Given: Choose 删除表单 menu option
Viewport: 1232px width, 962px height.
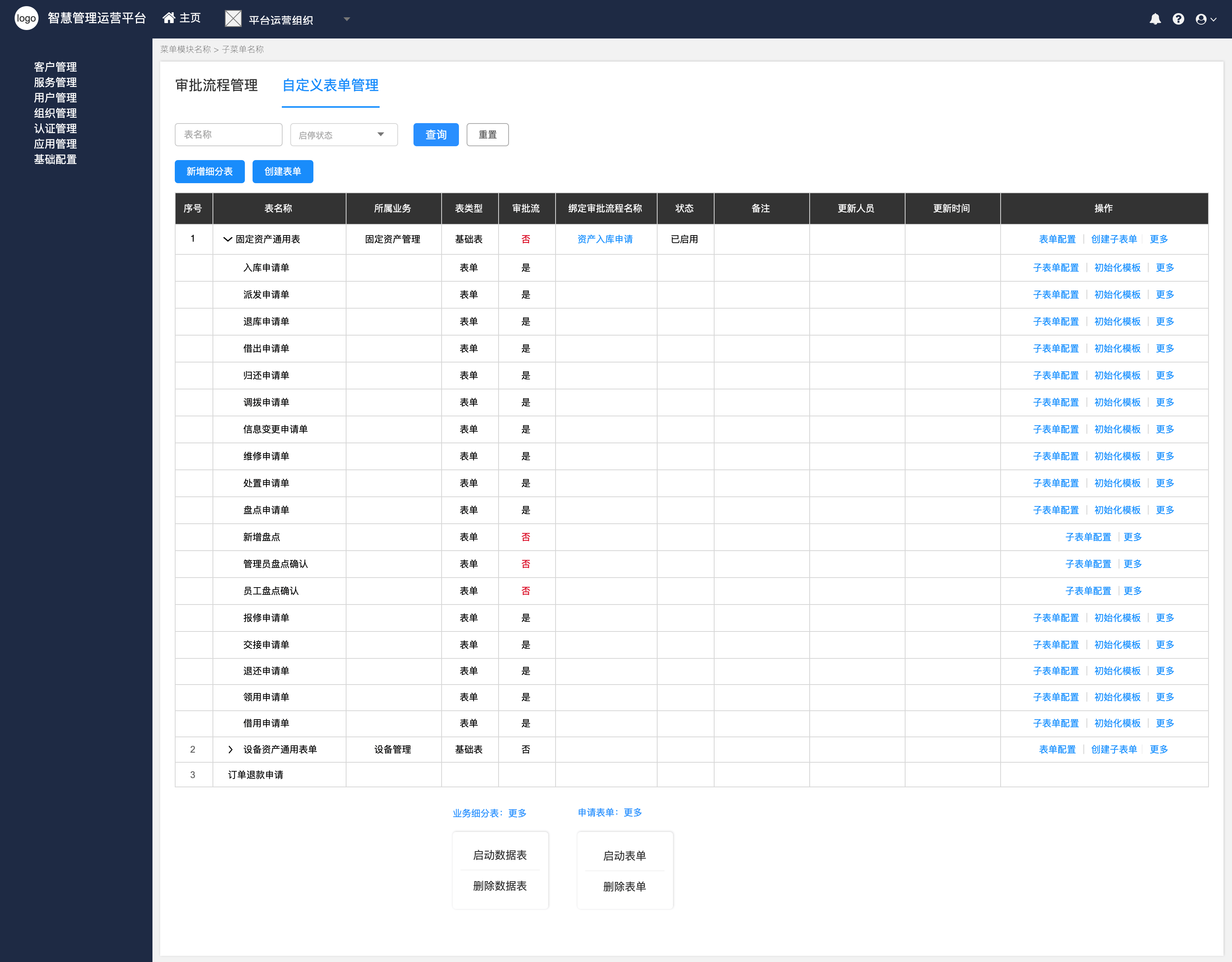Looking at the screenshot, I should point(624,887).
